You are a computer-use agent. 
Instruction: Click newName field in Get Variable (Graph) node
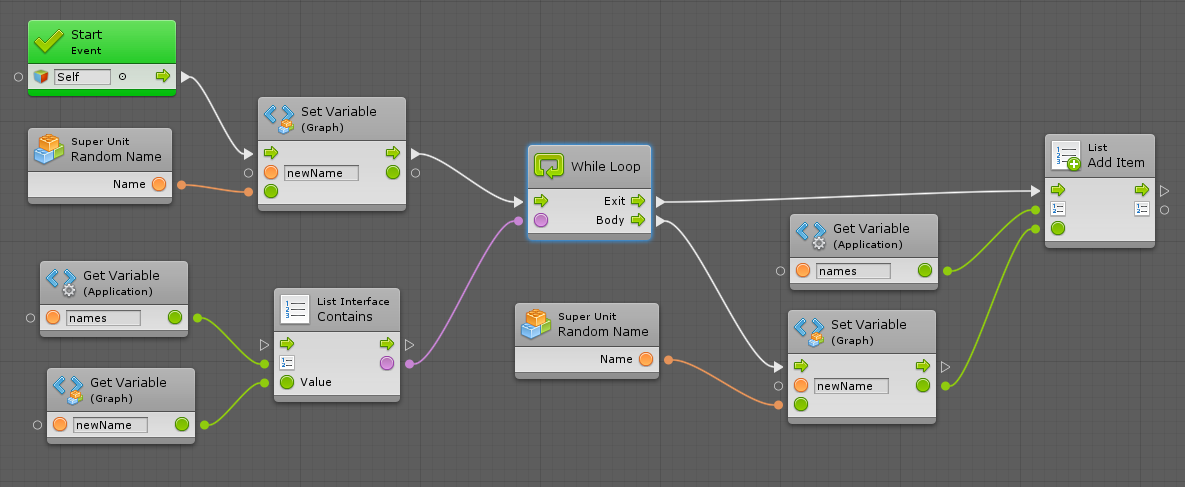click(110, 425)
